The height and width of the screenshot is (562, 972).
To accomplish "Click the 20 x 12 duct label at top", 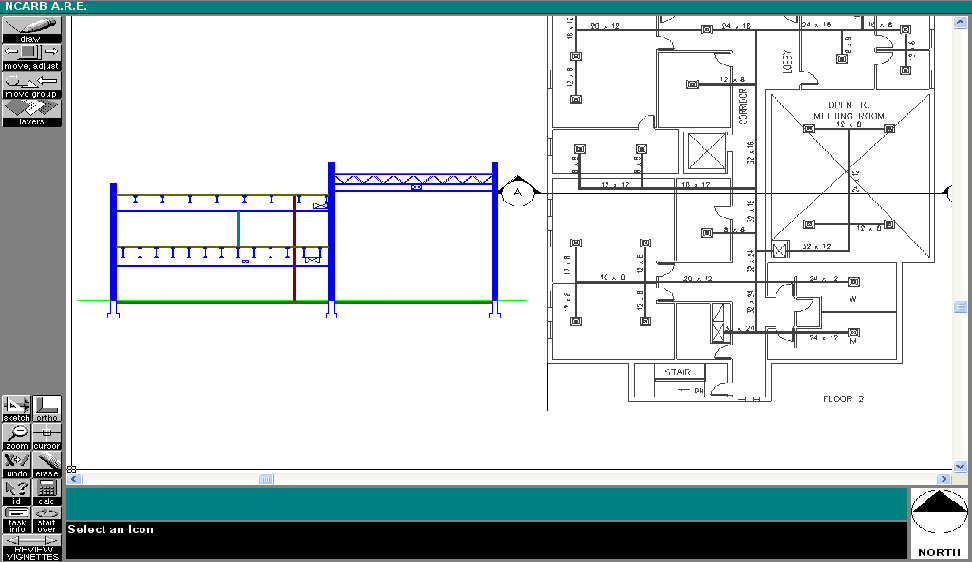I will 605,26.
